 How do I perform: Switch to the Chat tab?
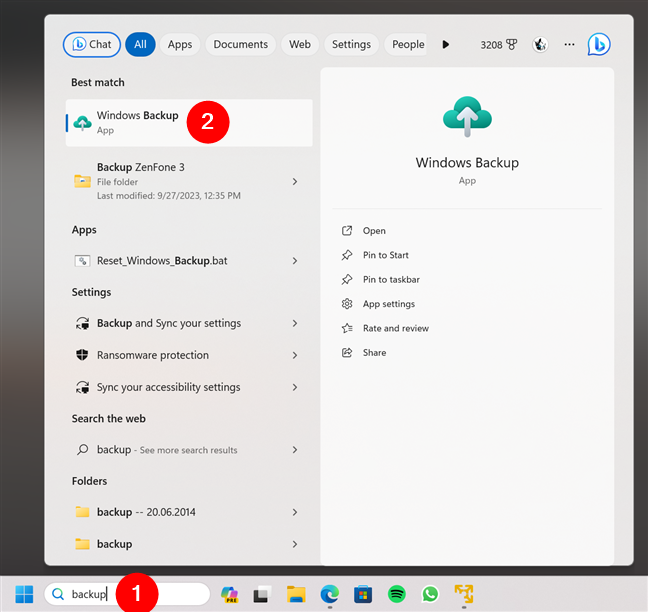[92, 44]
